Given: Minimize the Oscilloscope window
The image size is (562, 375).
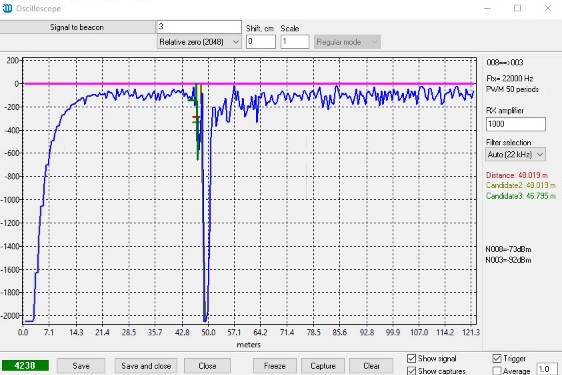Looking at the screenshot, I should [487, 8].
